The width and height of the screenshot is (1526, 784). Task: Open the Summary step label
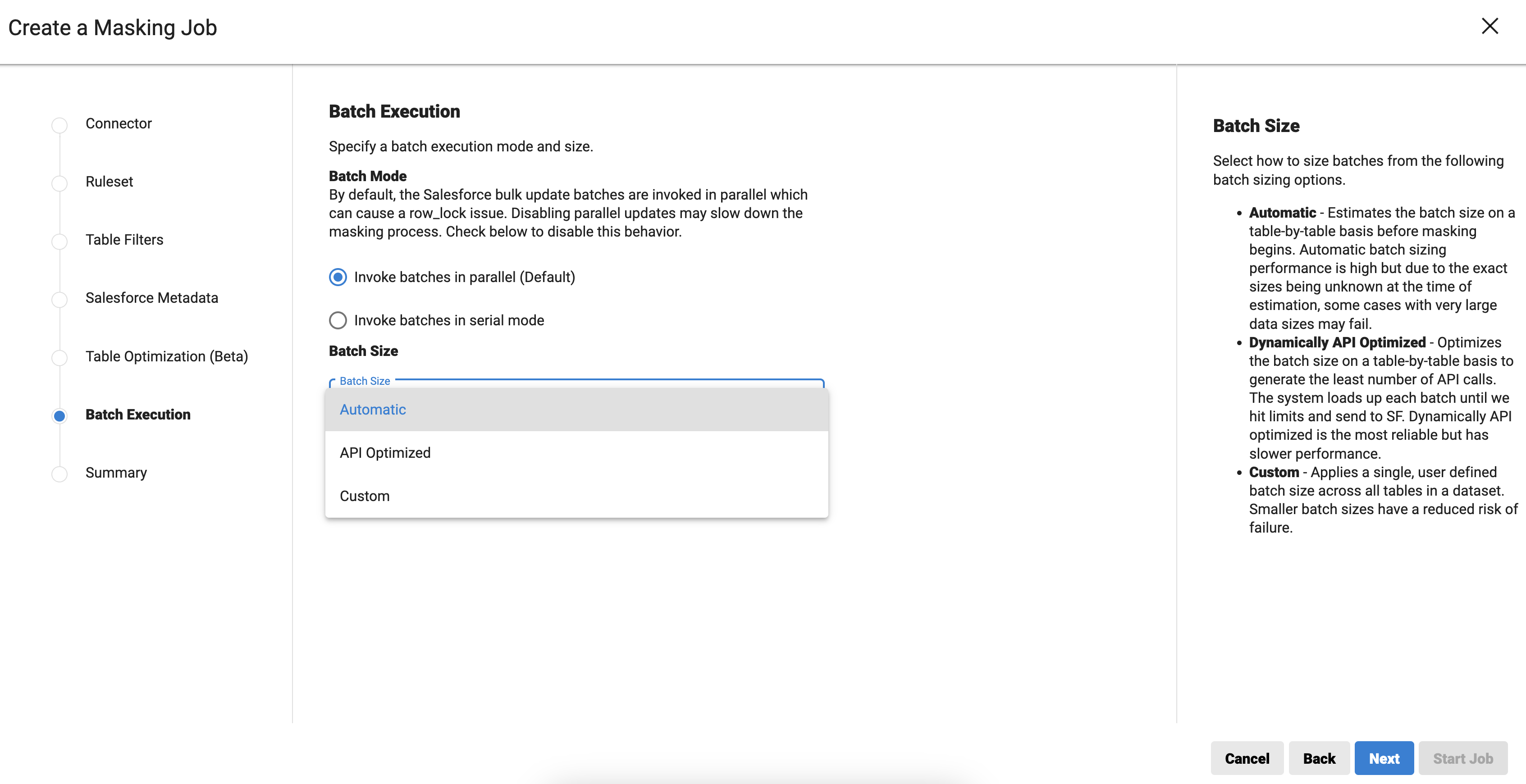coord(116,473)
